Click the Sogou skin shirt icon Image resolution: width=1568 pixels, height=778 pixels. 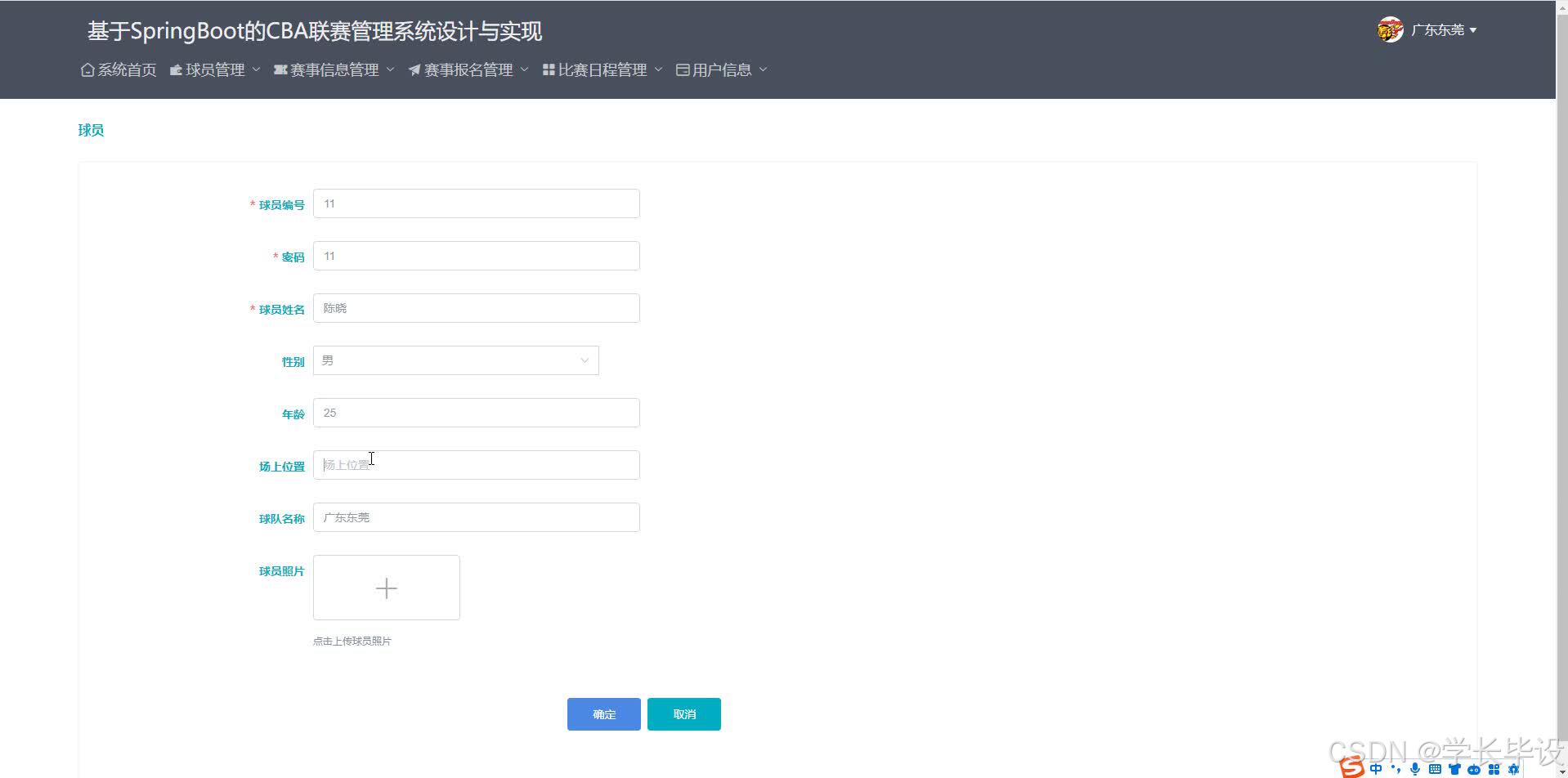pos(1454,769)
